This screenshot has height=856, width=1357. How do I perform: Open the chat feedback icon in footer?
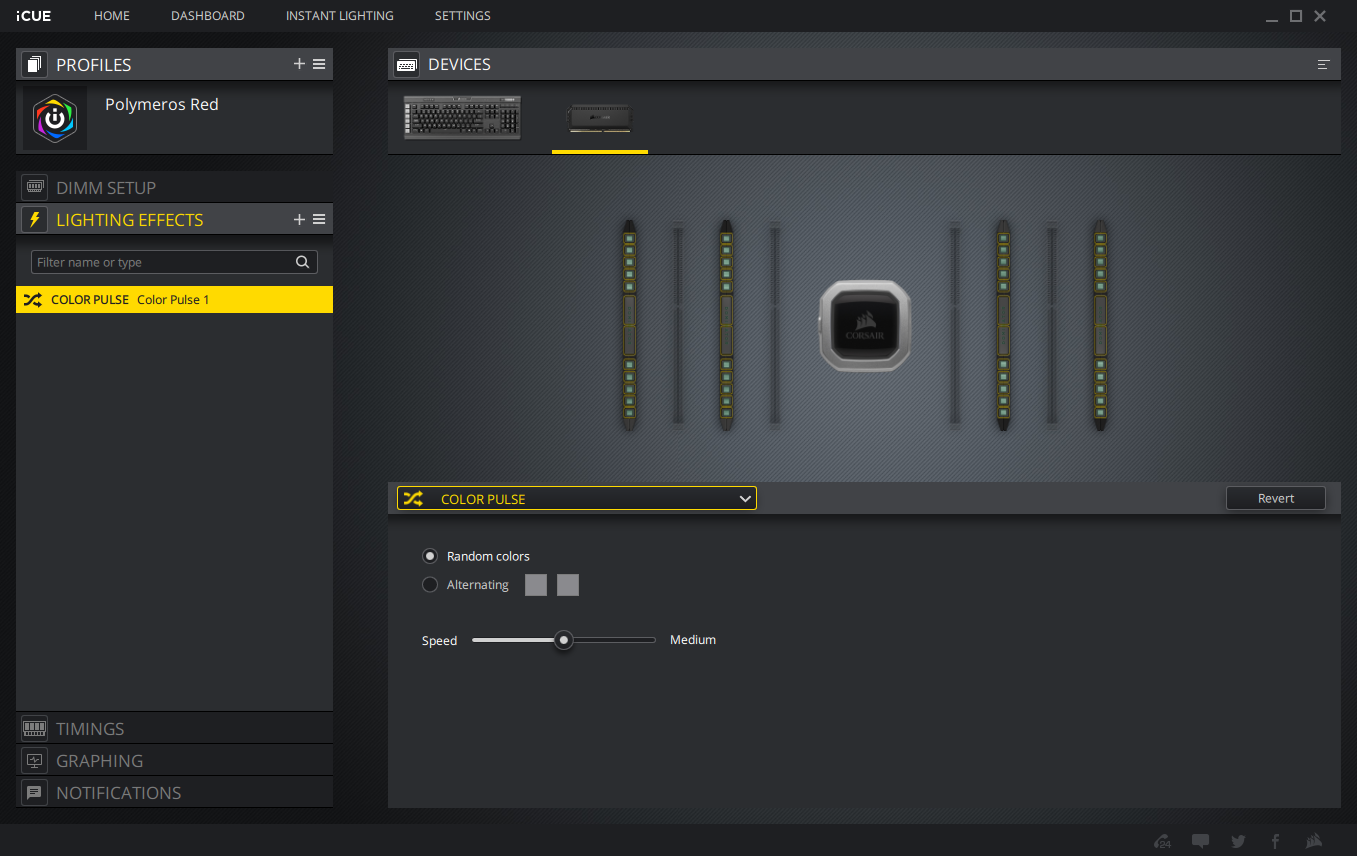tap(1200, 841)
